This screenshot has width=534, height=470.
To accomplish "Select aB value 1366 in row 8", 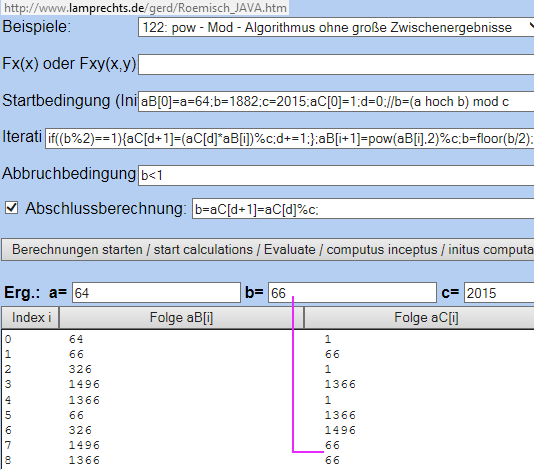I will (x=84, y=460).
